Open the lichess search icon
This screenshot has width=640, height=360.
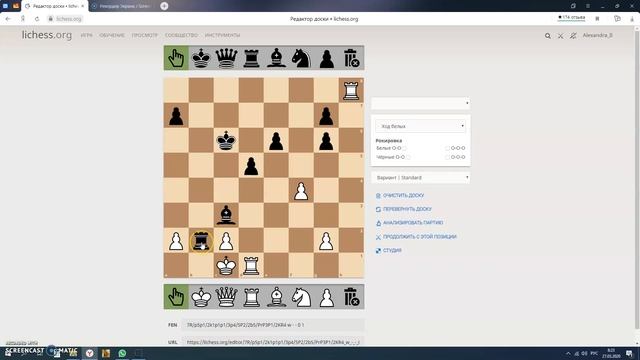[x=548, y=36]
